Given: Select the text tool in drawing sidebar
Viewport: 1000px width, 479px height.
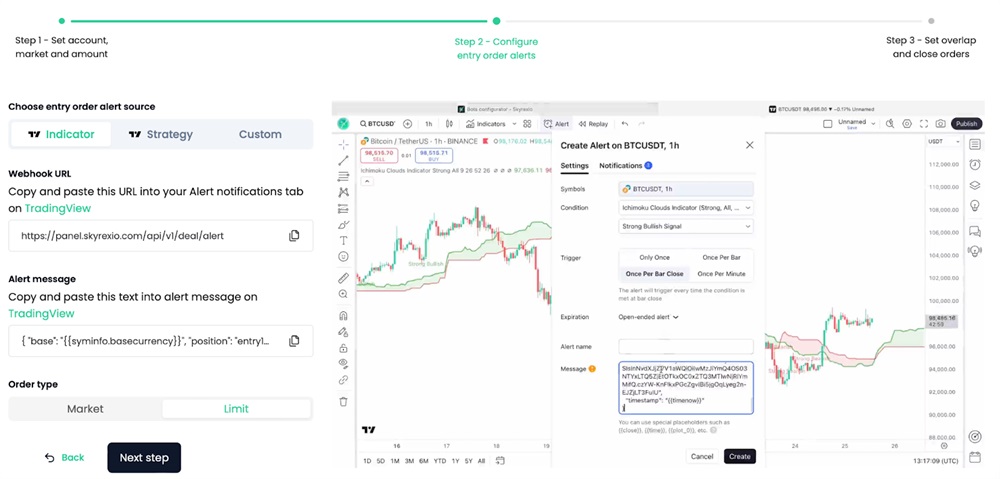Looking at the screenshot, I should click(343, 240).
